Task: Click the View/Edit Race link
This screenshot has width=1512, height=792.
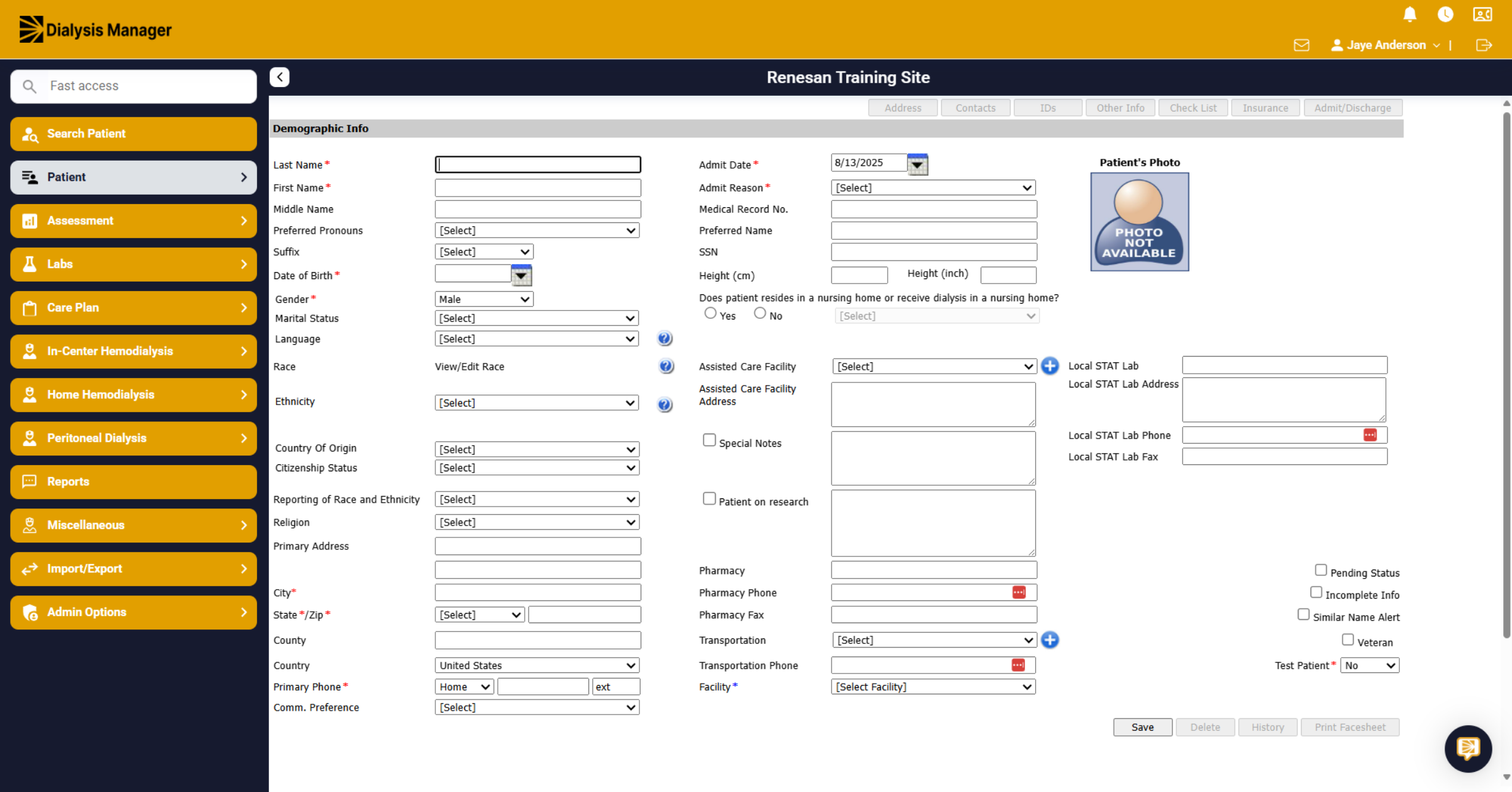Action: 469,367
